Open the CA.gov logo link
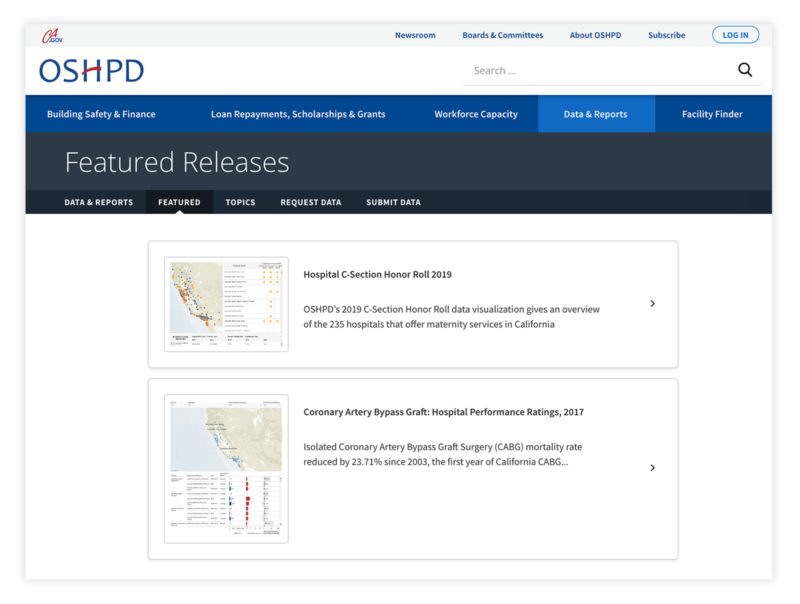800x604 pixels. (53, 34)
